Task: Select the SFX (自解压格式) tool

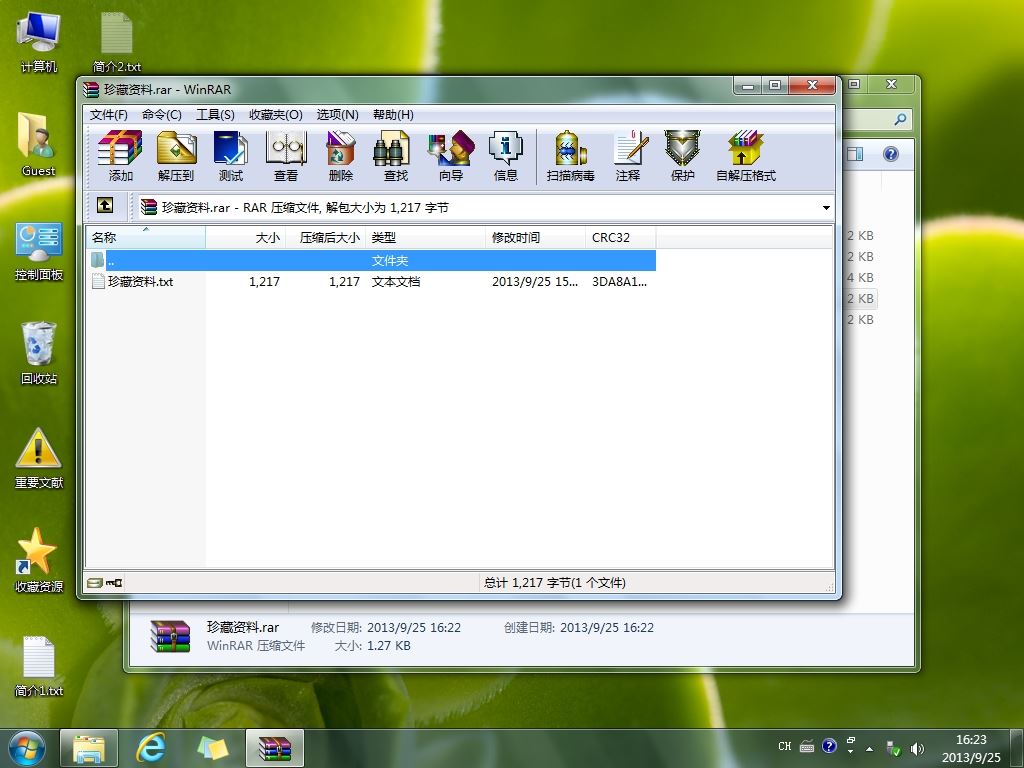Action: tap(745, 156)
